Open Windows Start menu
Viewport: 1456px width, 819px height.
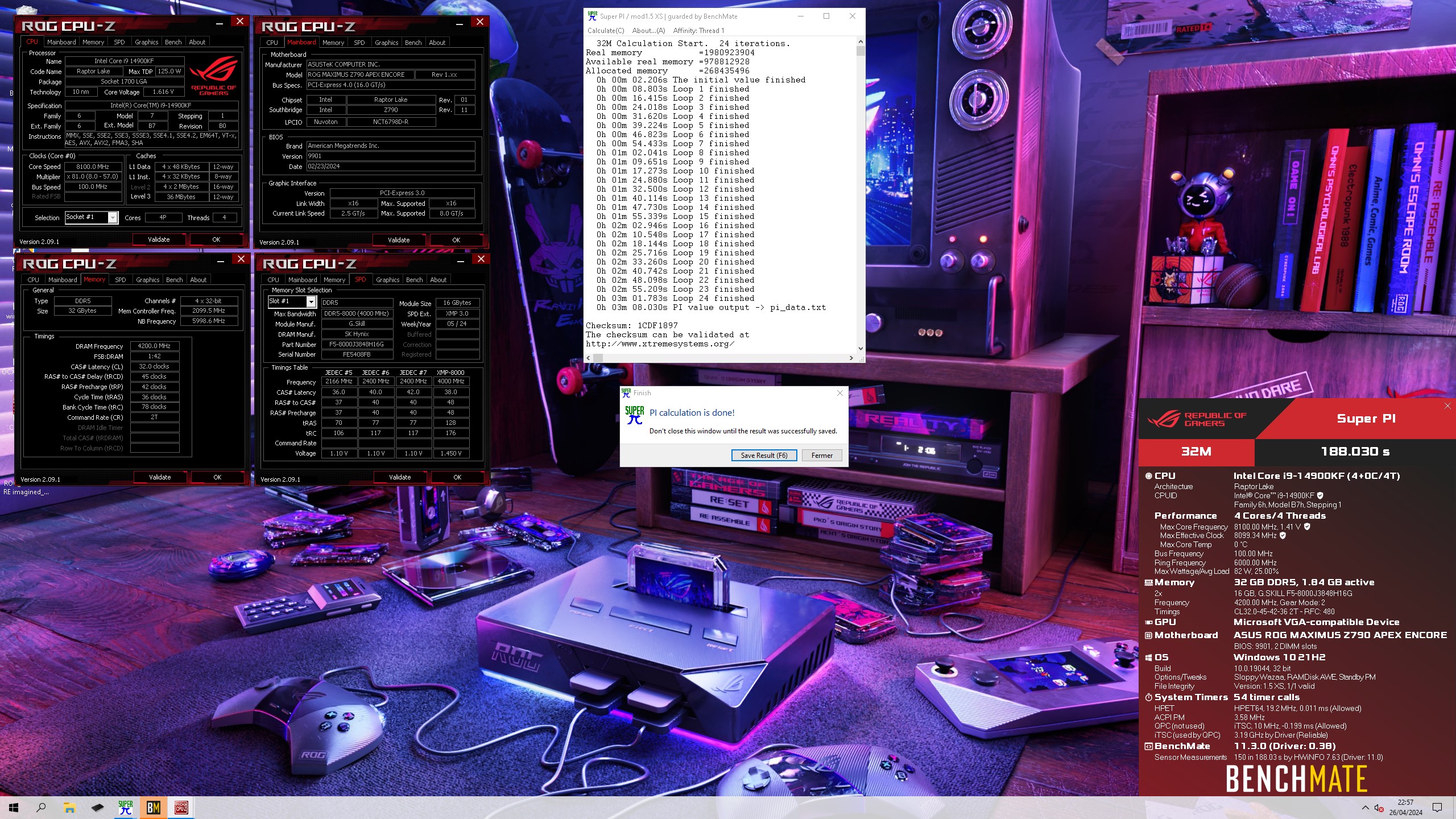coord(14,807)
